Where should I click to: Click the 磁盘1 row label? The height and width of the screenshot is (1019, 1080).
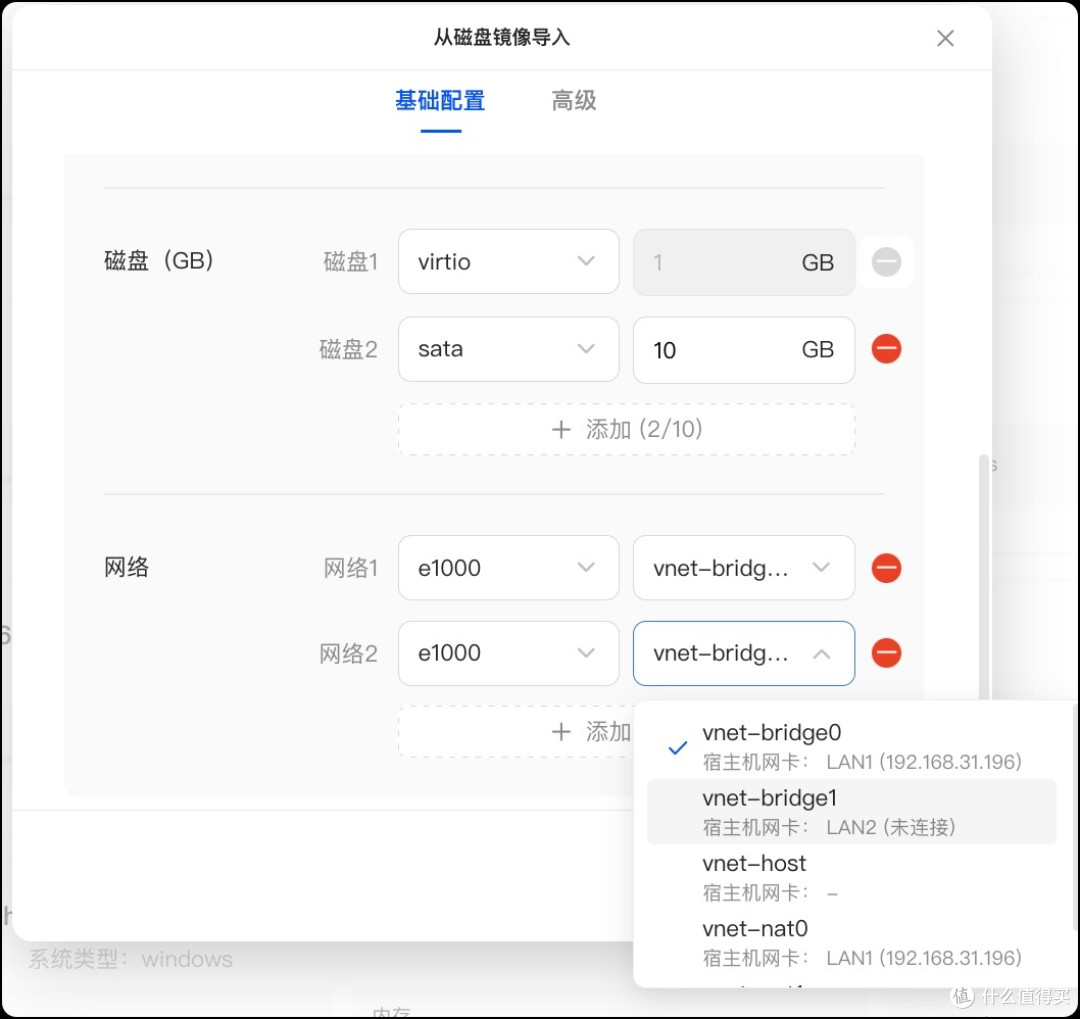pyautogui.click(x=351, y=262)
